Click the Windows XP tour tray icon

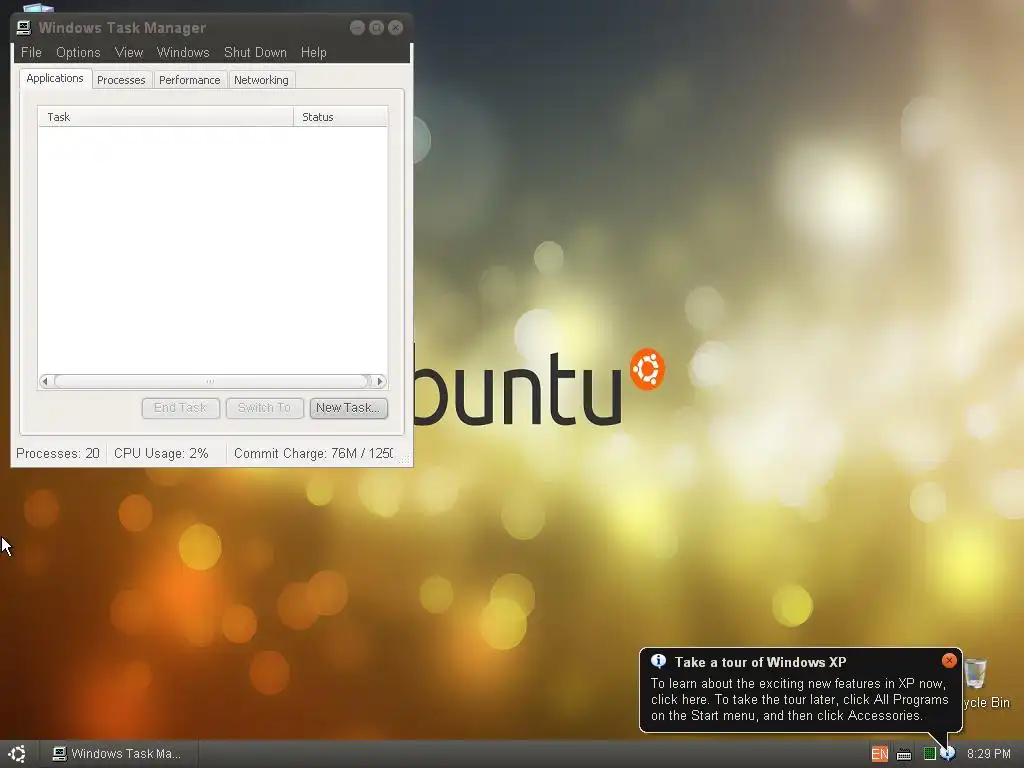[x=948, y=754]
